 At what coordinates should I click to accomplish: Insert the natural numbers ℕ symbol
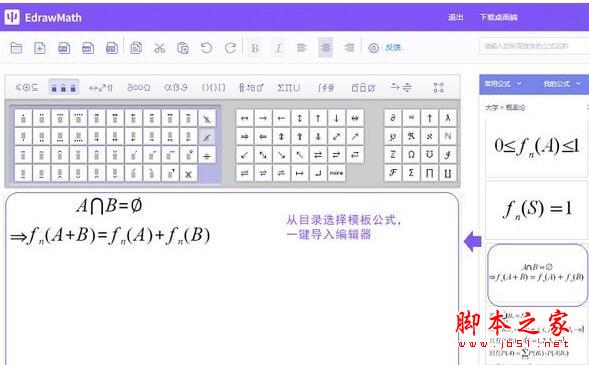point(448,136)
